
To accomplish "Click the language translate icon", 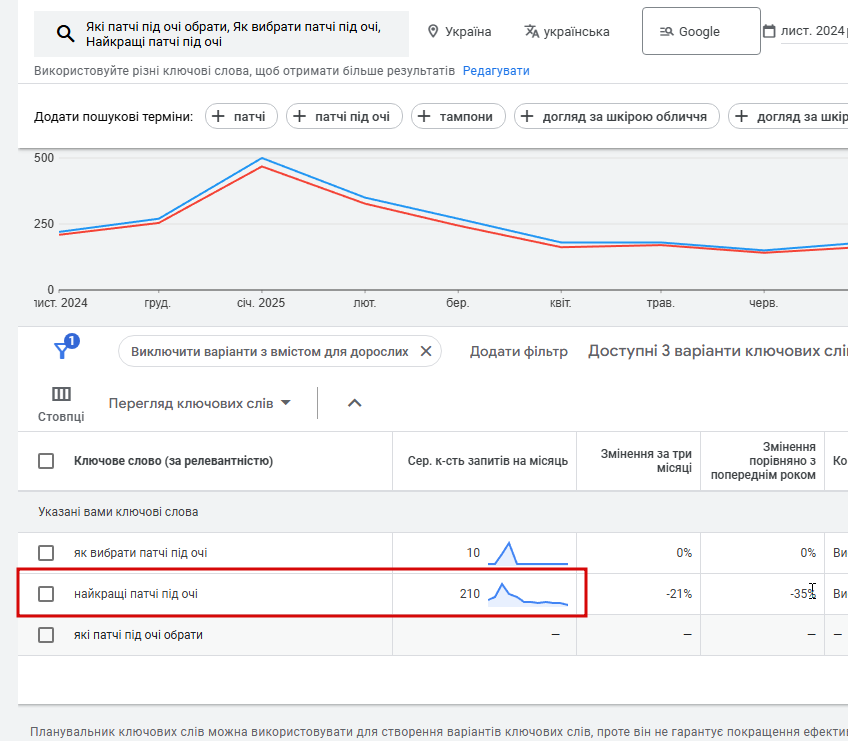I will [x=532, y=32].
